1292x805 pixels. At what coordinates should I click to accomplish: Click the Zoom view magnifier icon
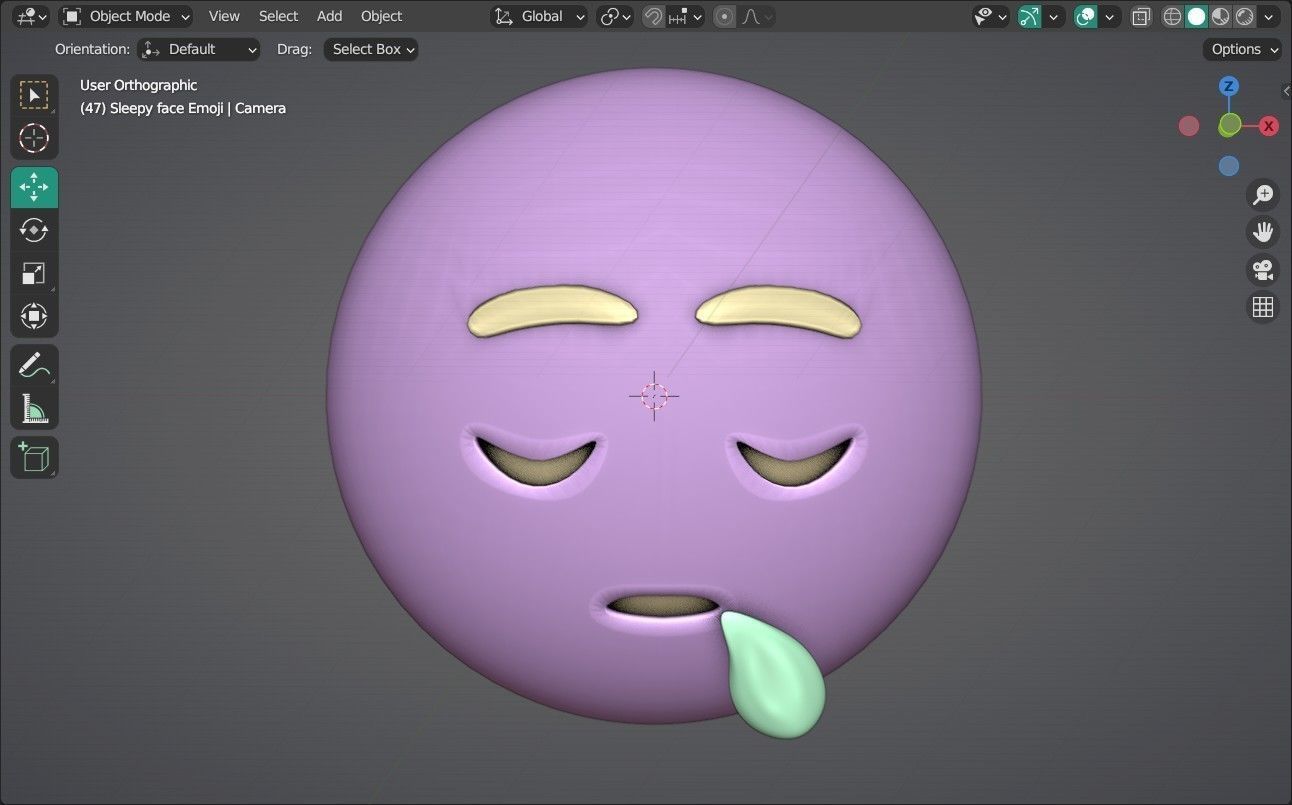coord(1263,194)
